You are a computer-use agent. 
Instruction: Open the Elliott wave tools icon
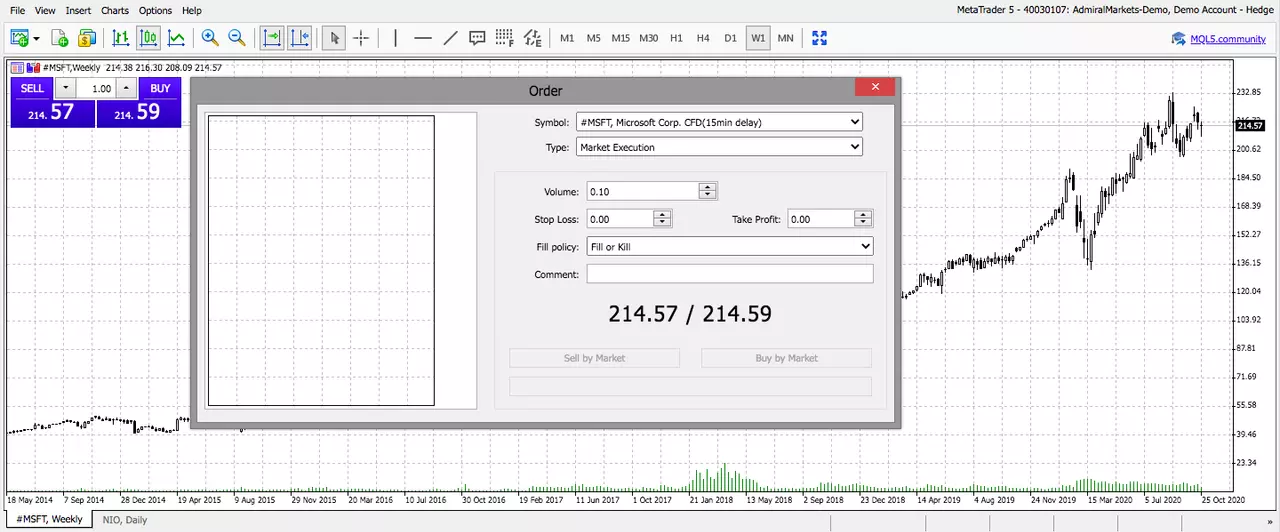click(532, 38)
